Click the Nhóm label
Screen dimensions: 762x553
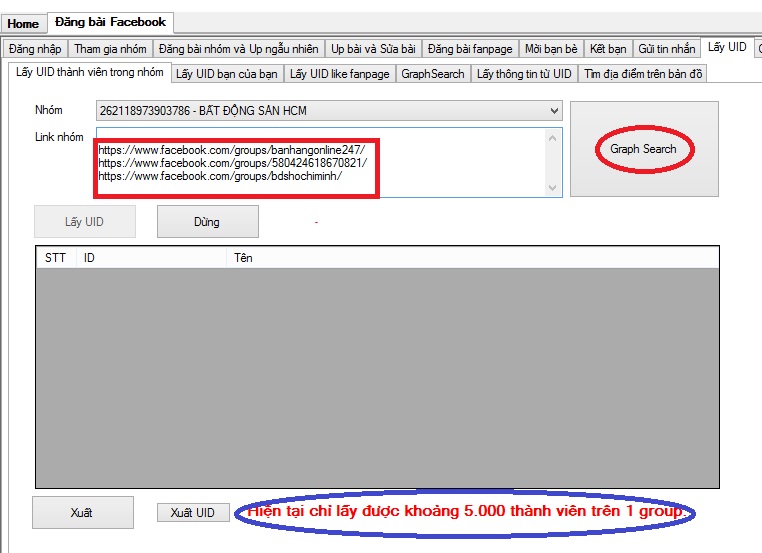pos(49,110)
